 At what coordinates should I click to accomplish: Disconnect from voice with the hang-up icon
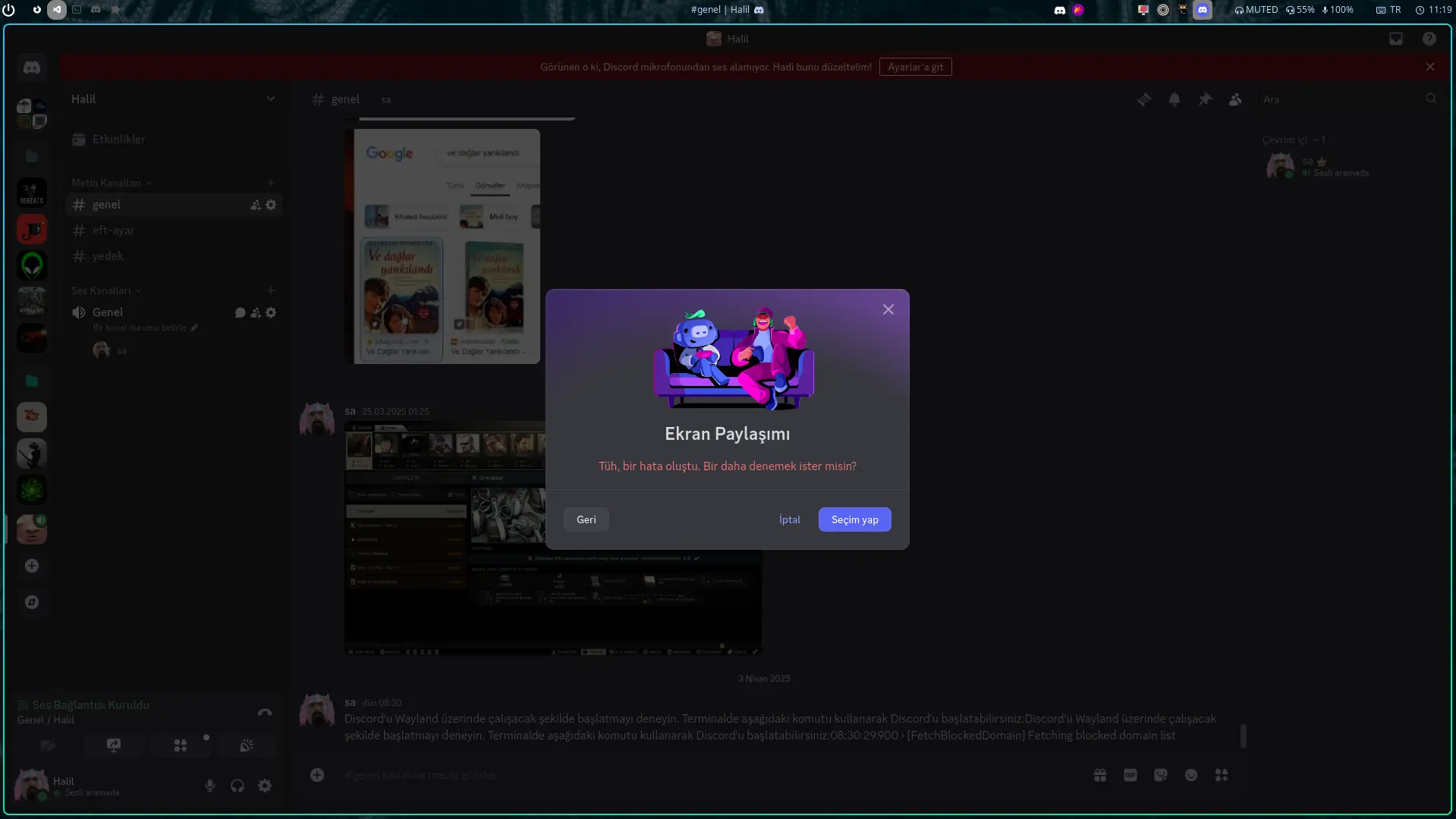265,712
